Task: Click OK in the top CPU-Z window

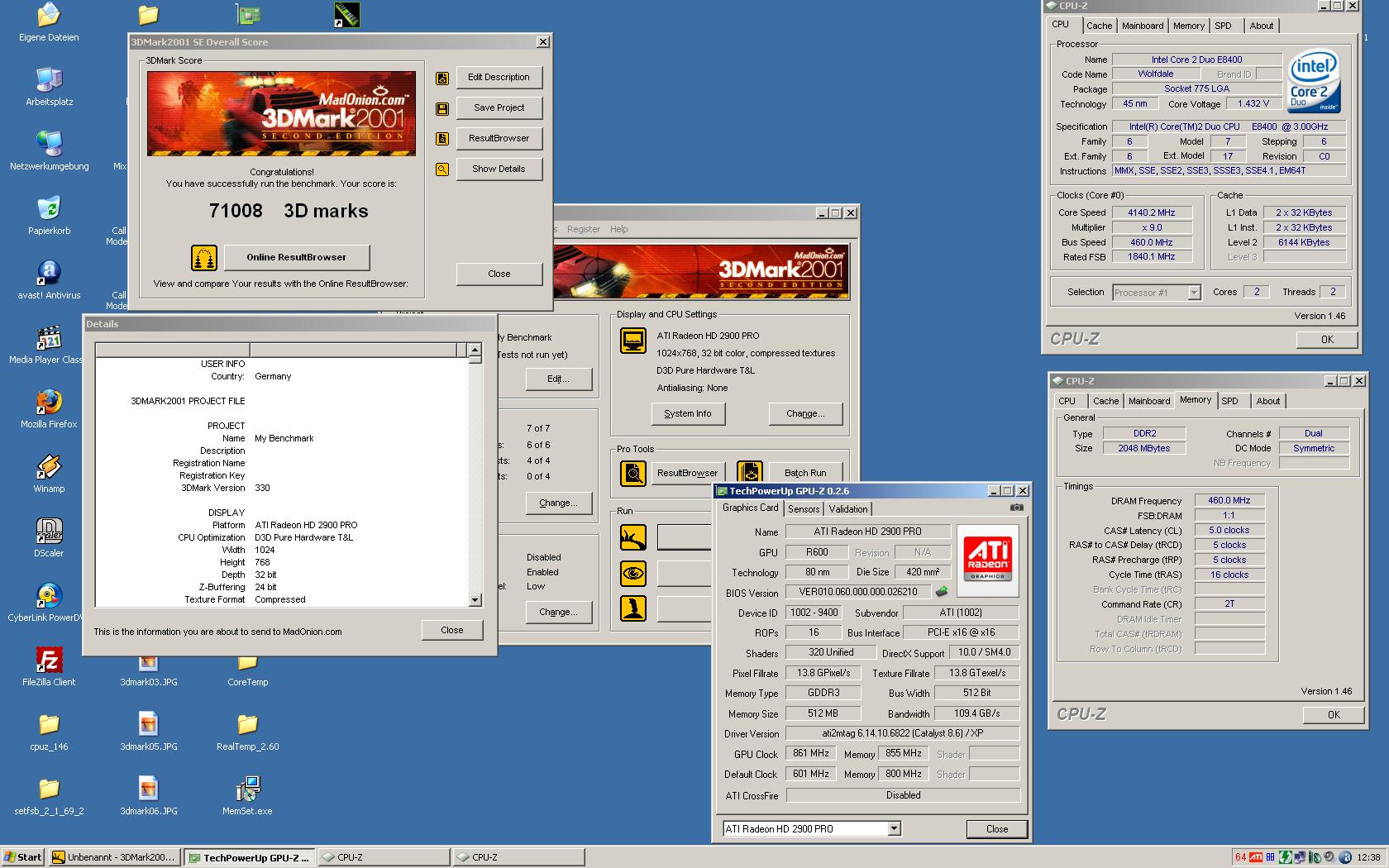Action: 1327,340
